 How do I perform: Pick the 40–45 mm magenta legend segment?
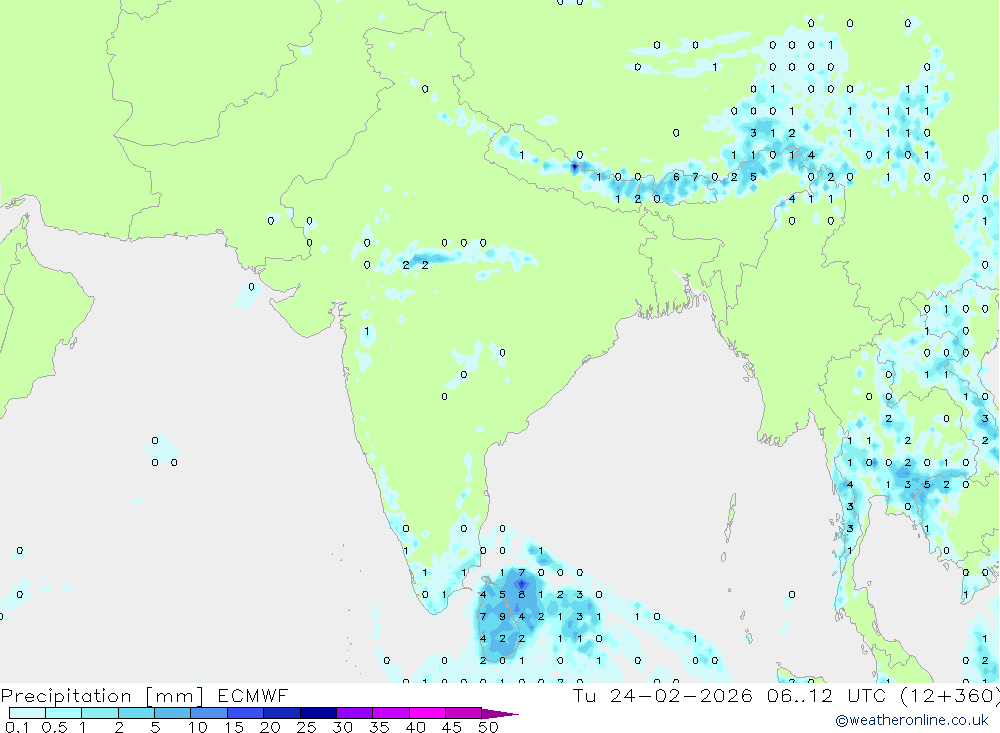point(427,713)
